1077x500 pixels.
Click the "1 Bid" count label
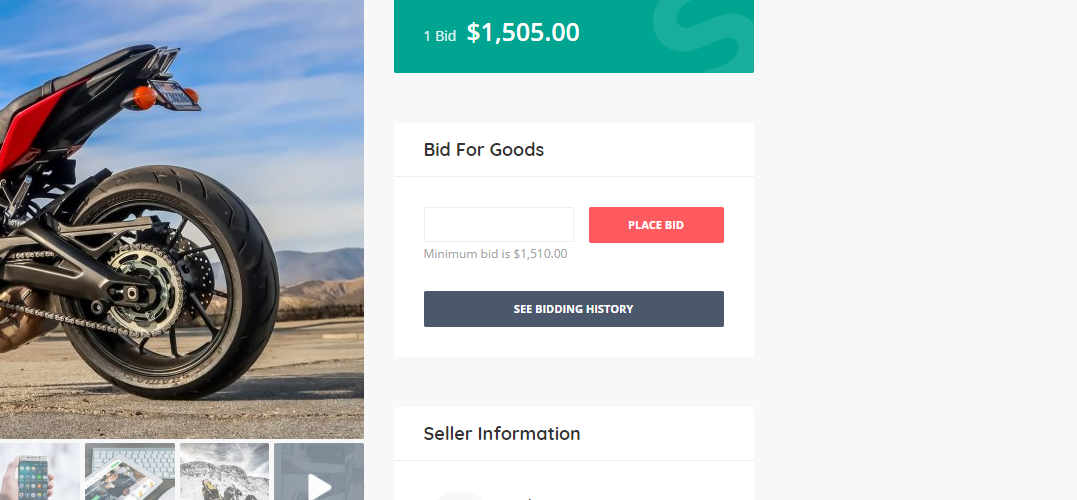(x=439, y=36)
